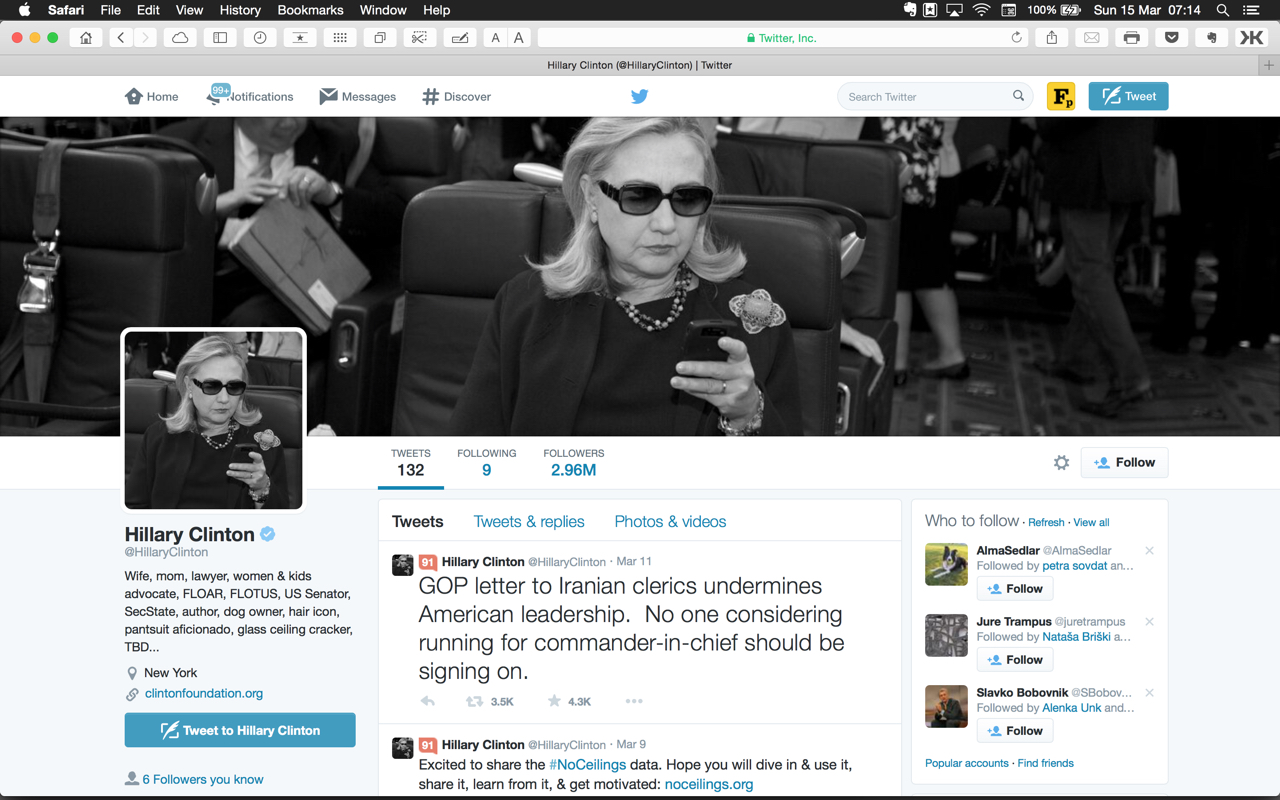Follow Hillary Clinton
Viewport: 1280px width, 800px height.
point(1124,462)
